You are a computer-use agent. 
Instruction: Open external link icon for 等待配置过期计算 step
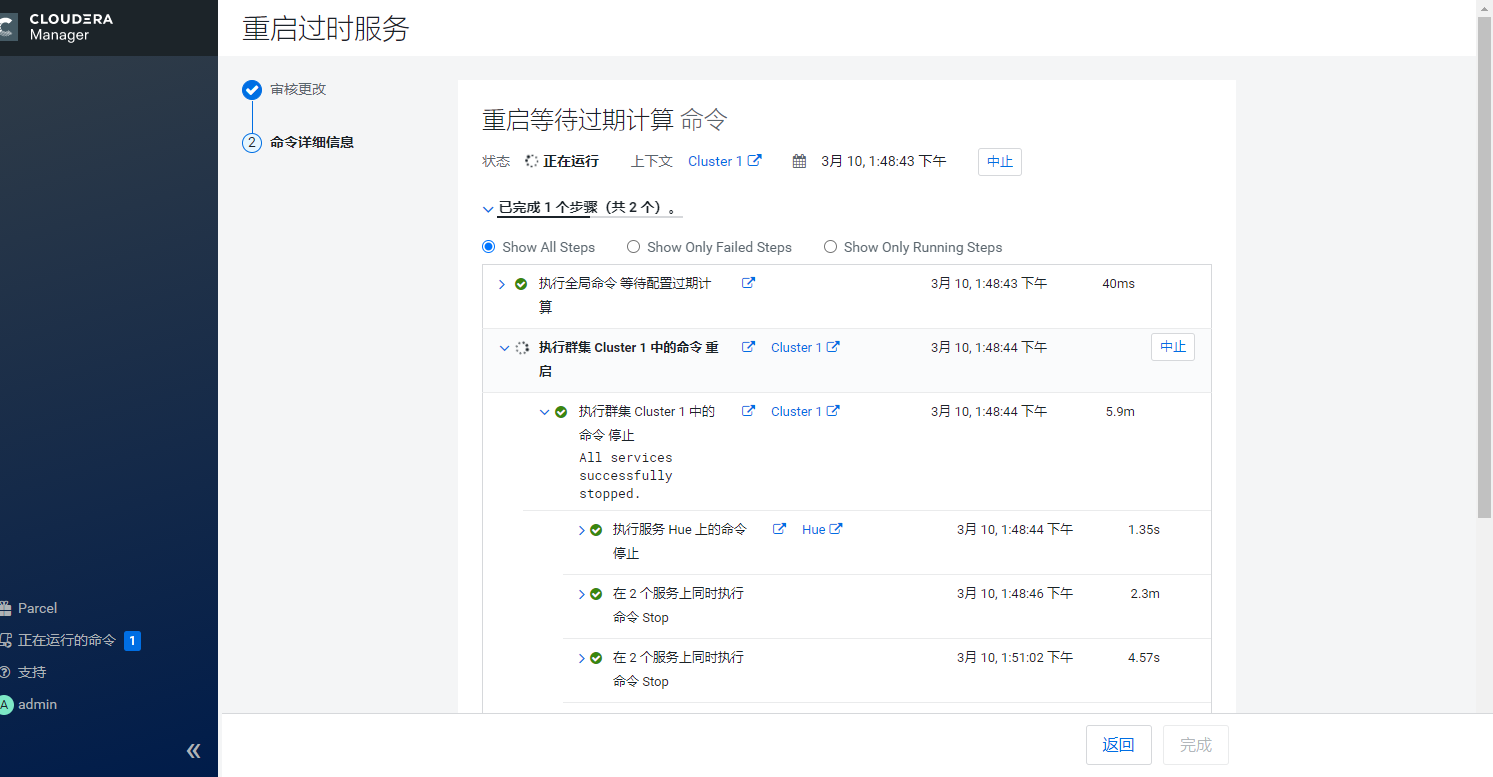pos(748,283)
